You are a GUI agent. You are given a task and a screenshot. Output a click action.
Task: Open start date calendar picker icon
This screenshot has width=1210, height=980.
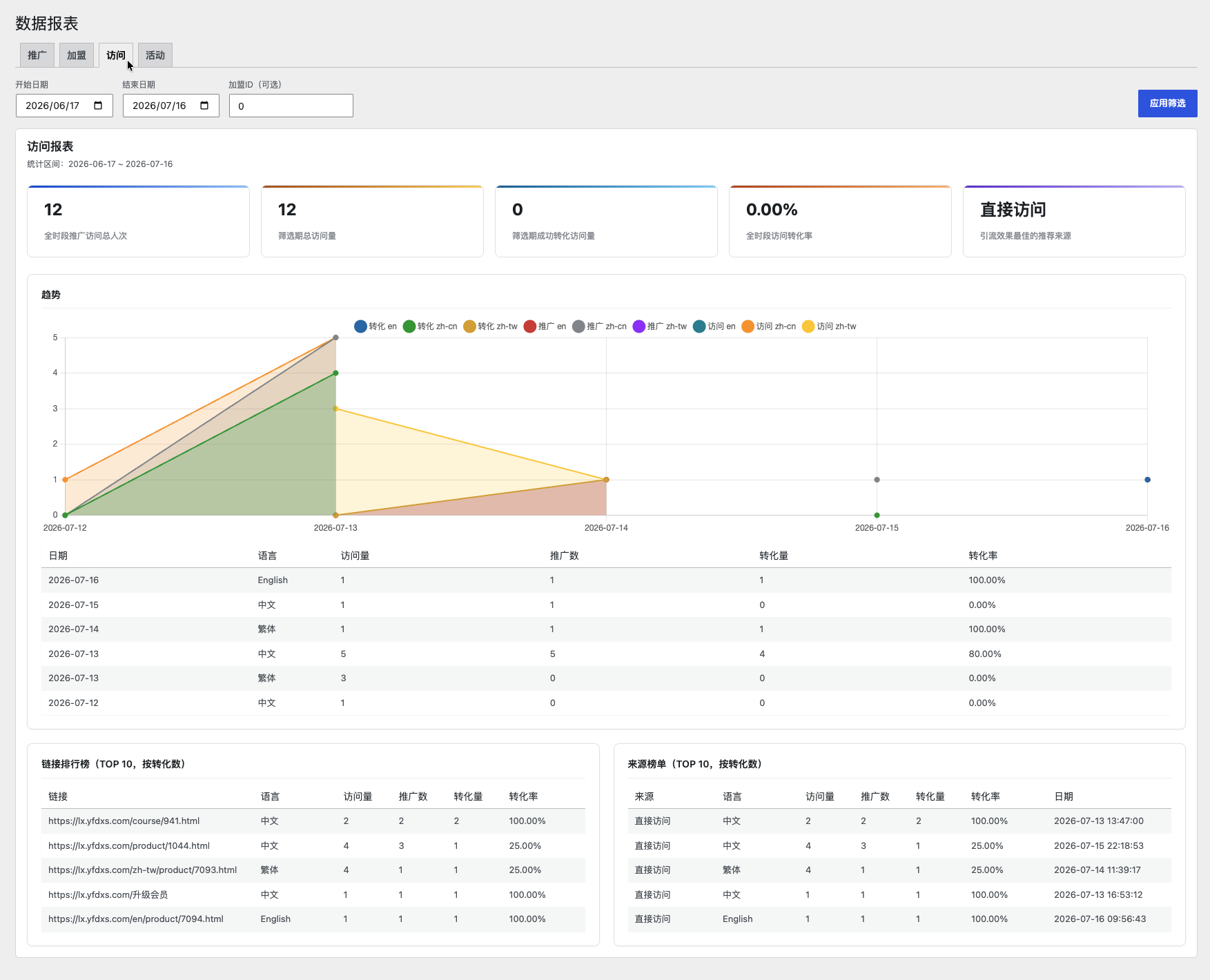(x=98, y=106)
